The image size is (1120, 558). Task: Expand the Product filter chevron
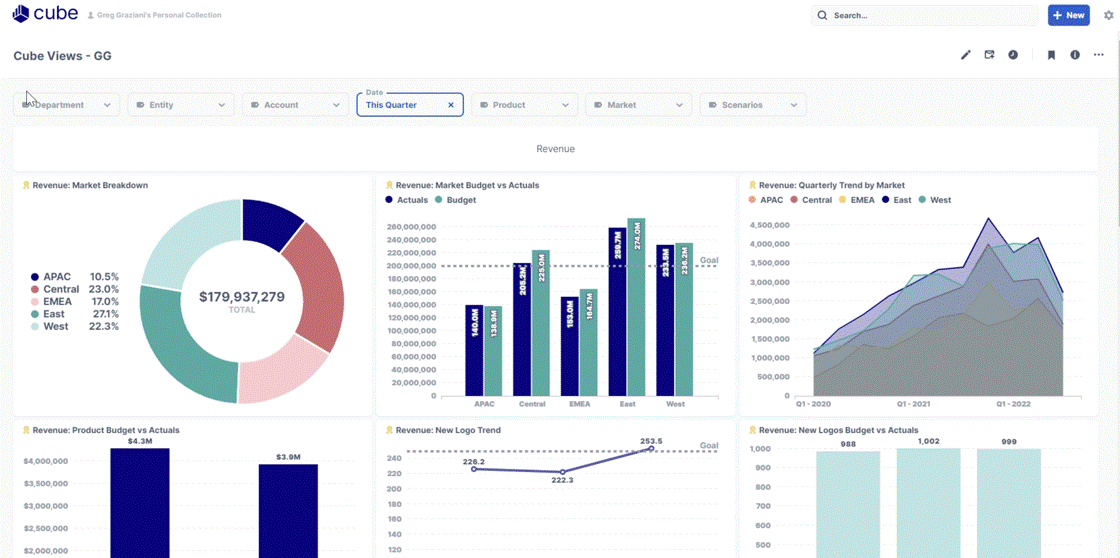(x=565, y=105)
